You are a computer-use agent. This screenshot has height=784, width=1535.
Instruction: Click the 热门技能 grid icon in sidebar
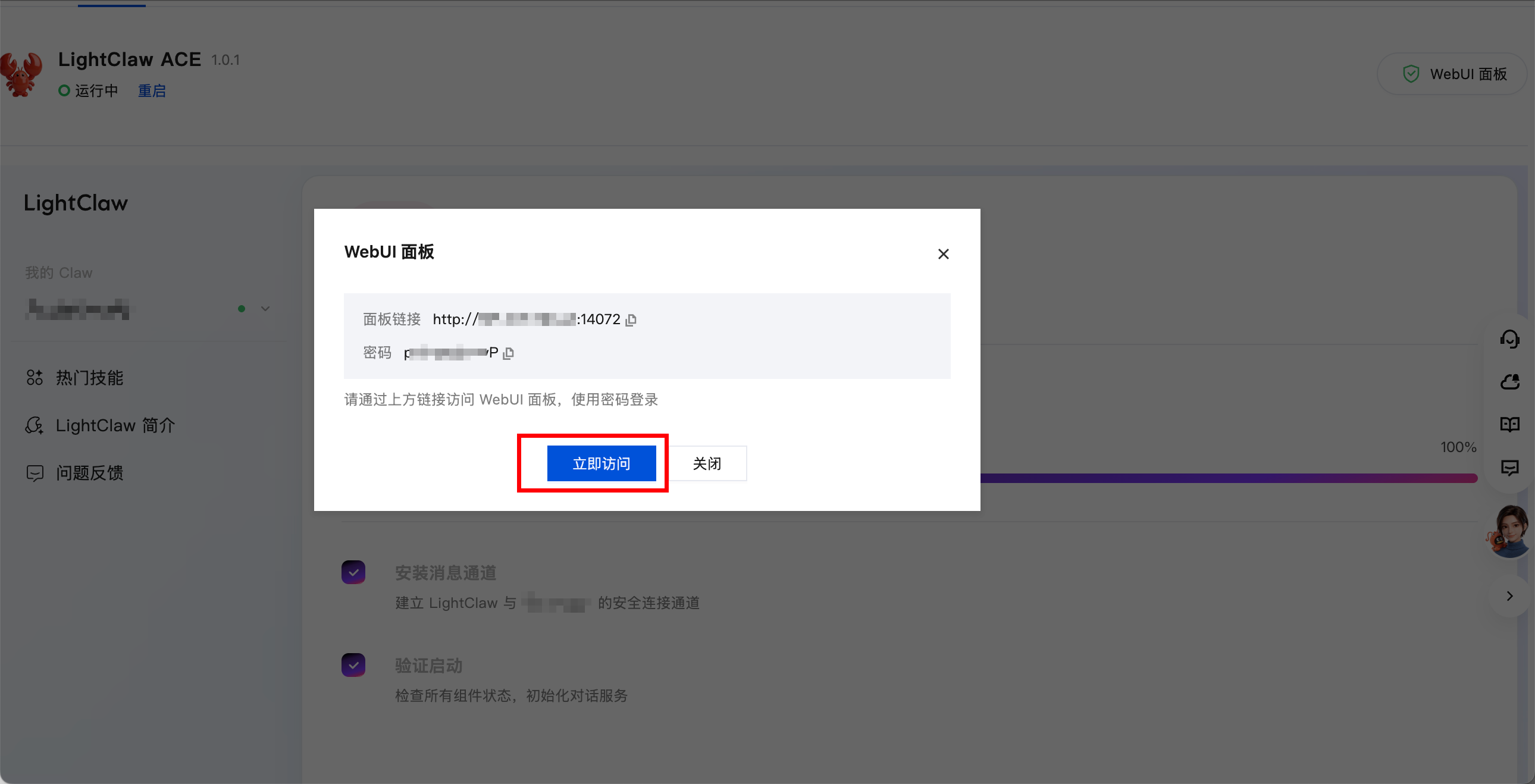(x=35, y=377)
